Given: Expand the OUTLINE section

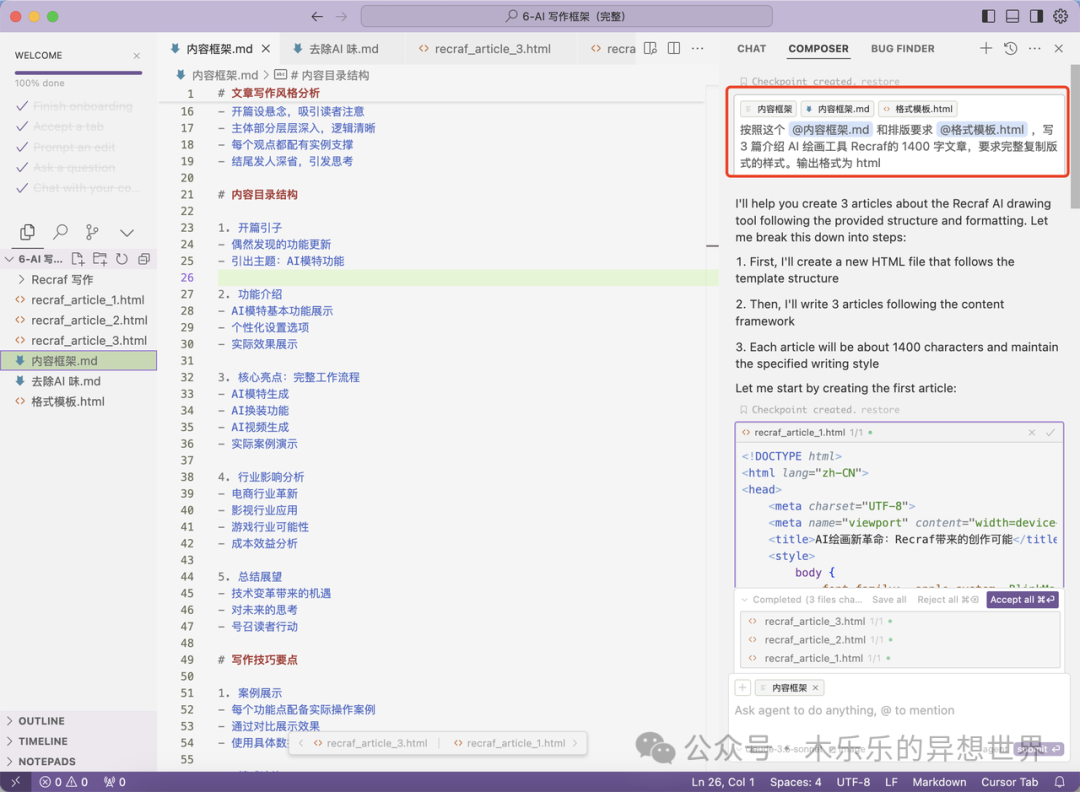Looking at the screenshot, I should 40,721.
